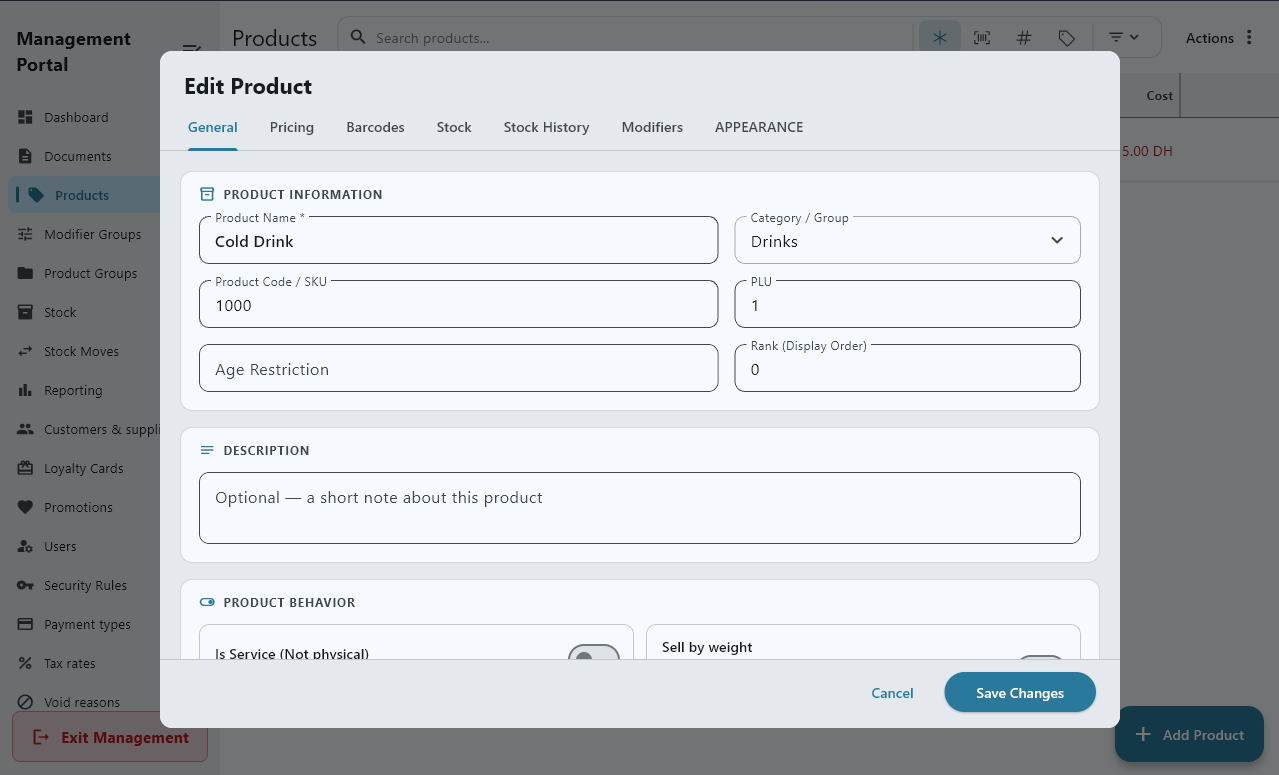The image size is (1279, 775).
Task: Click the Products tag icon in the sidebar
Action: point(36,195)
